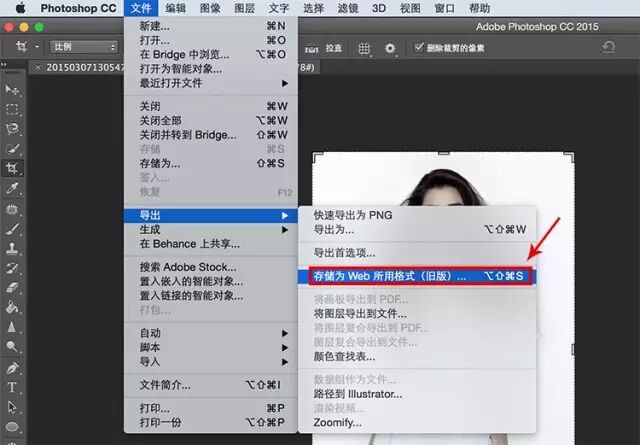Image resolution: width=640 pixels, height=445 pixels.
Task: Click the crop tool preset icon in options bar
Action: click(22, 47)
